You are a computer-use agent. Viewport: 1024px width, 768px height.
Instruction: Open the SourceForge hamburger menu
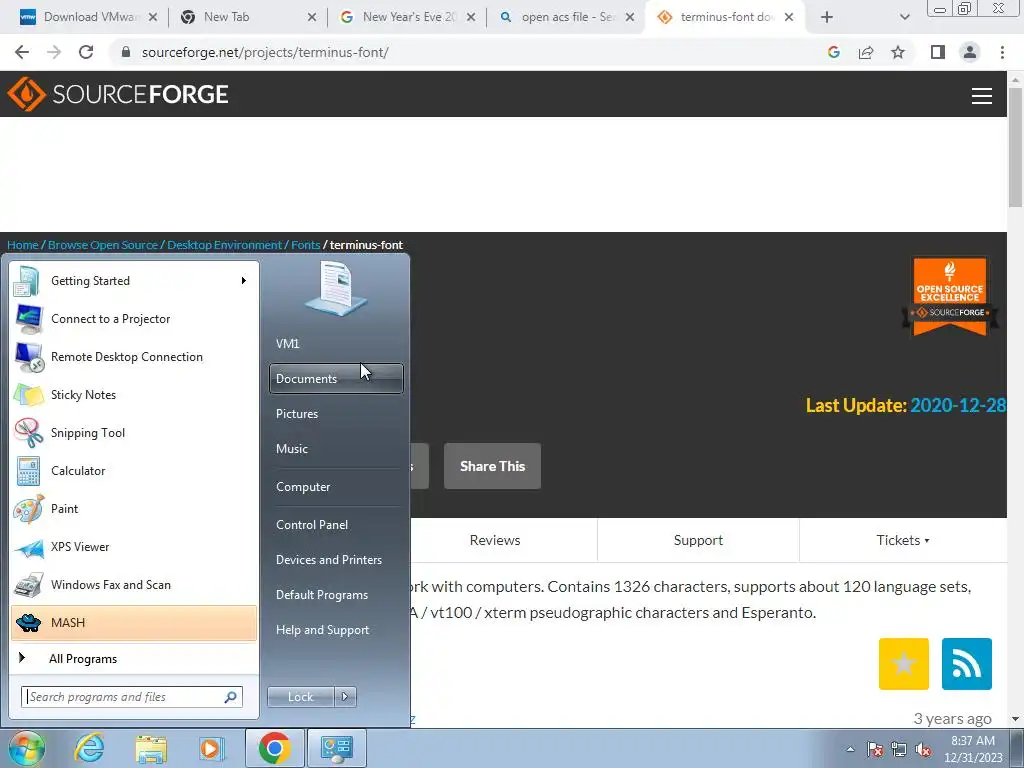click(x=982, y=95)
